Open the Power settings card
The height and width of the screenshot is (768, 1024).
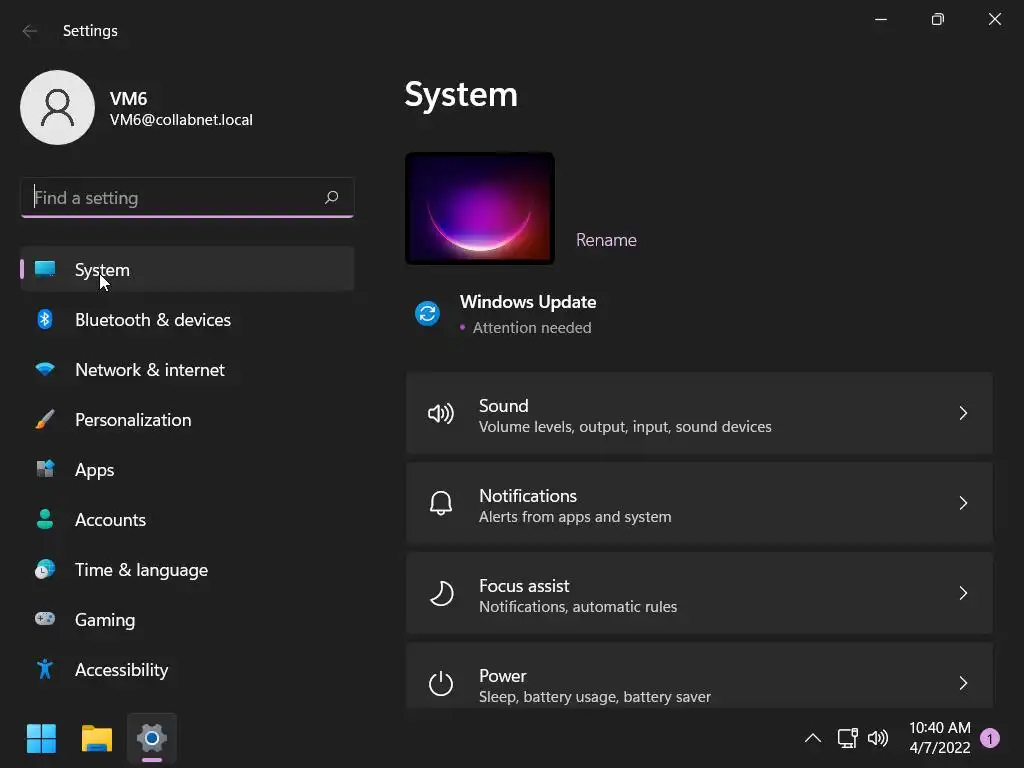(699, 677)
